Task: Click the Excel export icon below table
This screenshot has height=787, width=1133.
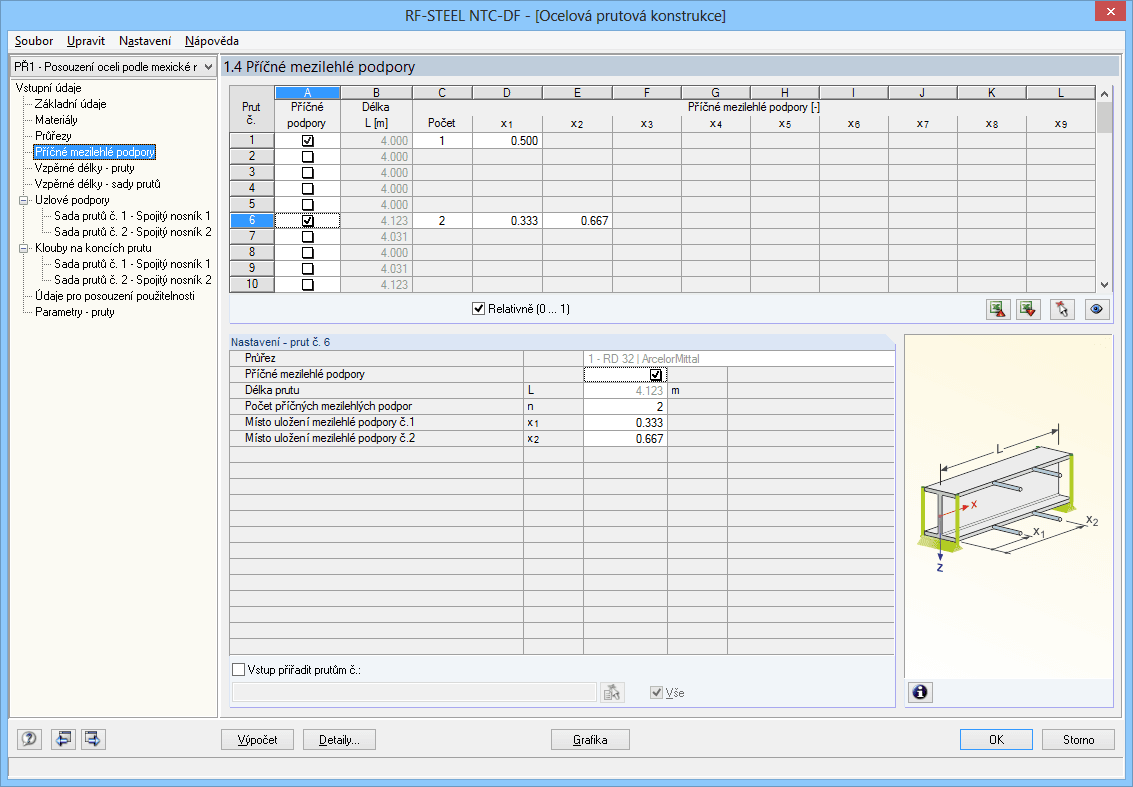Action: 999,309
